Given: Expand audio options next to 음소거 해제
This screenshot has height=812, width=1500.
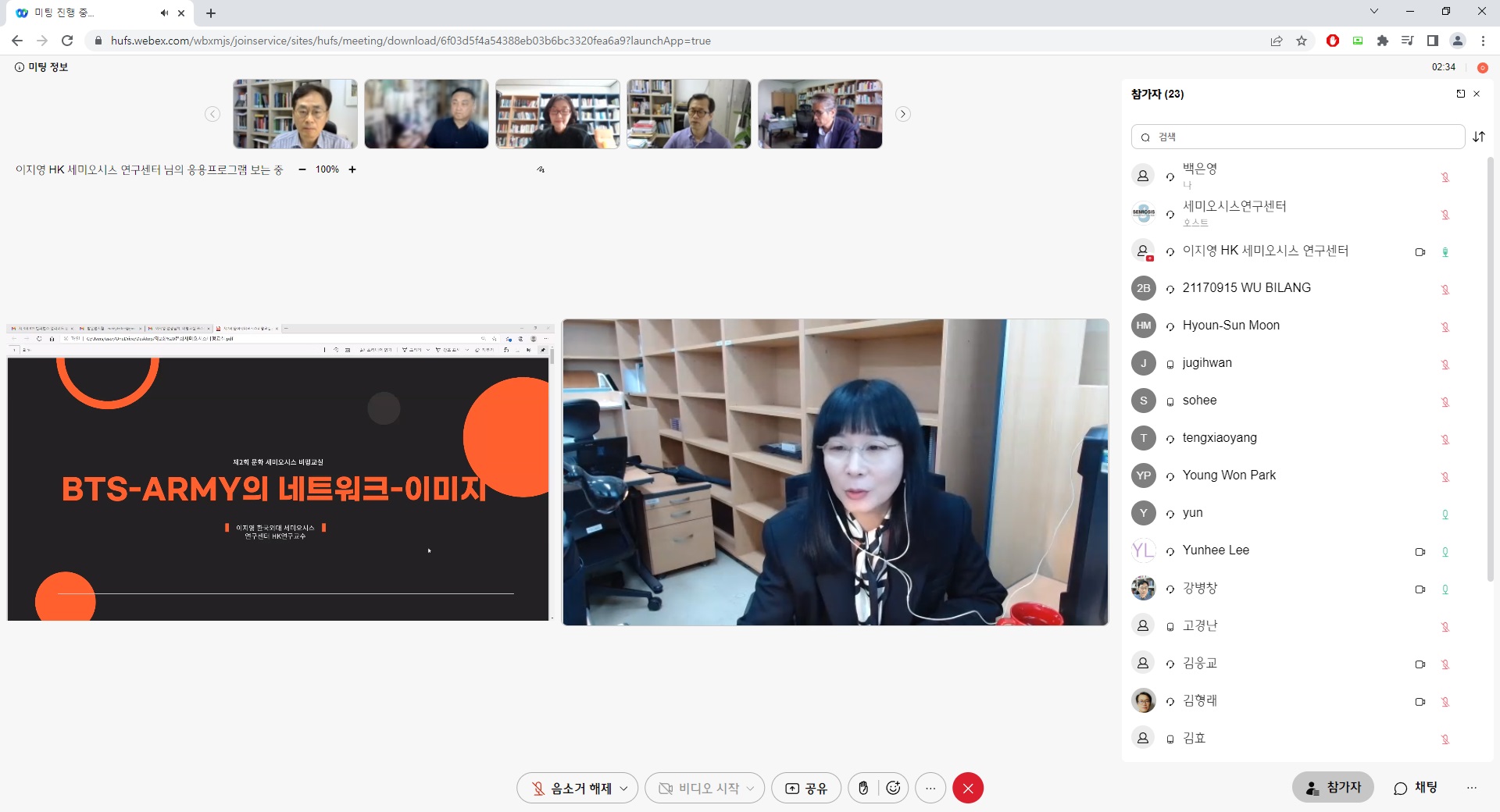Looking at the screenshot, I should 624,789.
